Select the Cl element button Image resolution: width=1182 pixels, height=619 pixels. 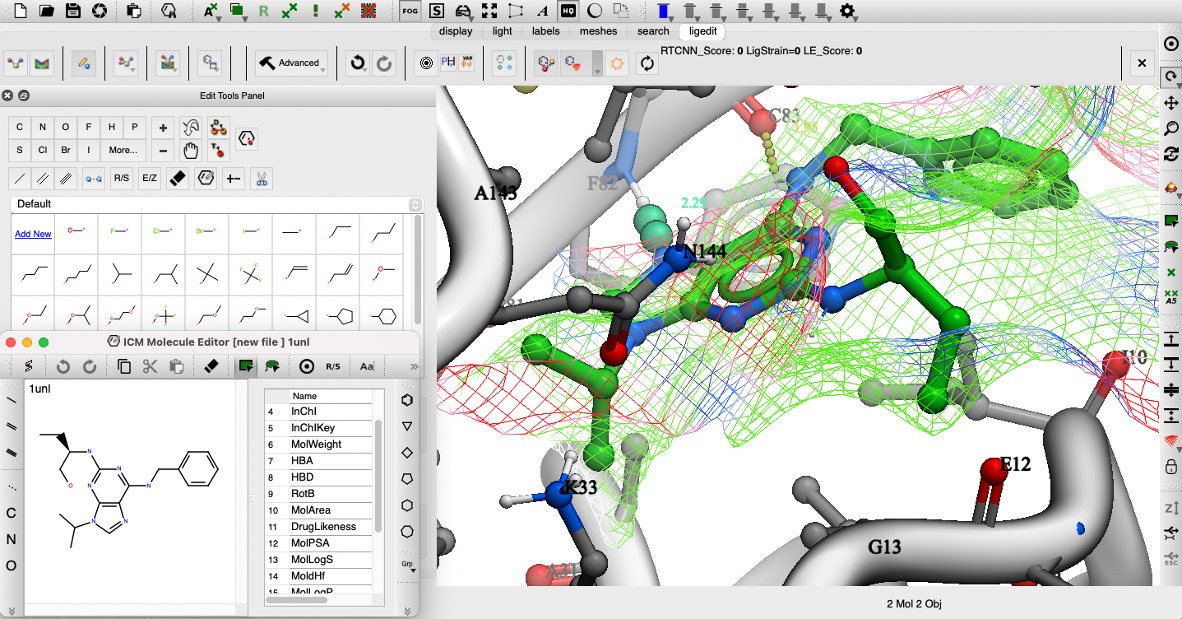point(43,150)
